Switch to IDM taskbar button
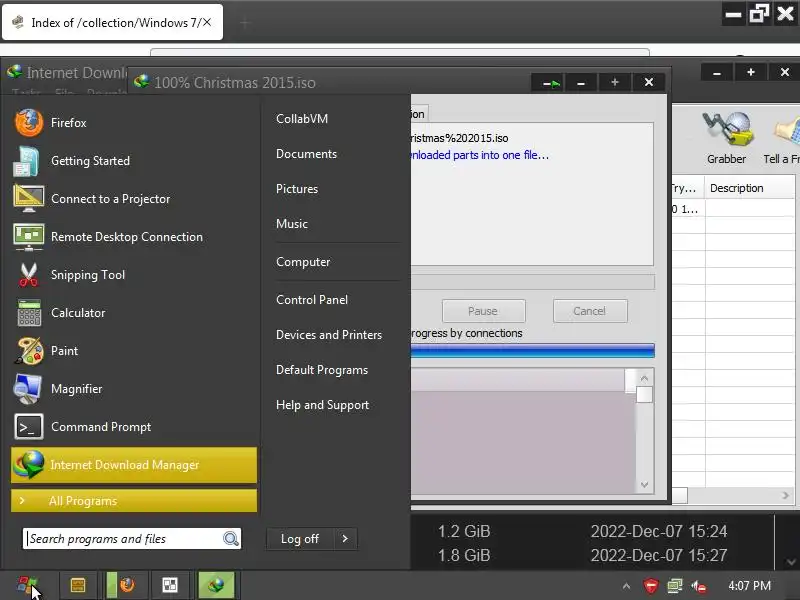The width and height of the screenshot is (800, 600). pyautogui.click(x=216, y=585)
